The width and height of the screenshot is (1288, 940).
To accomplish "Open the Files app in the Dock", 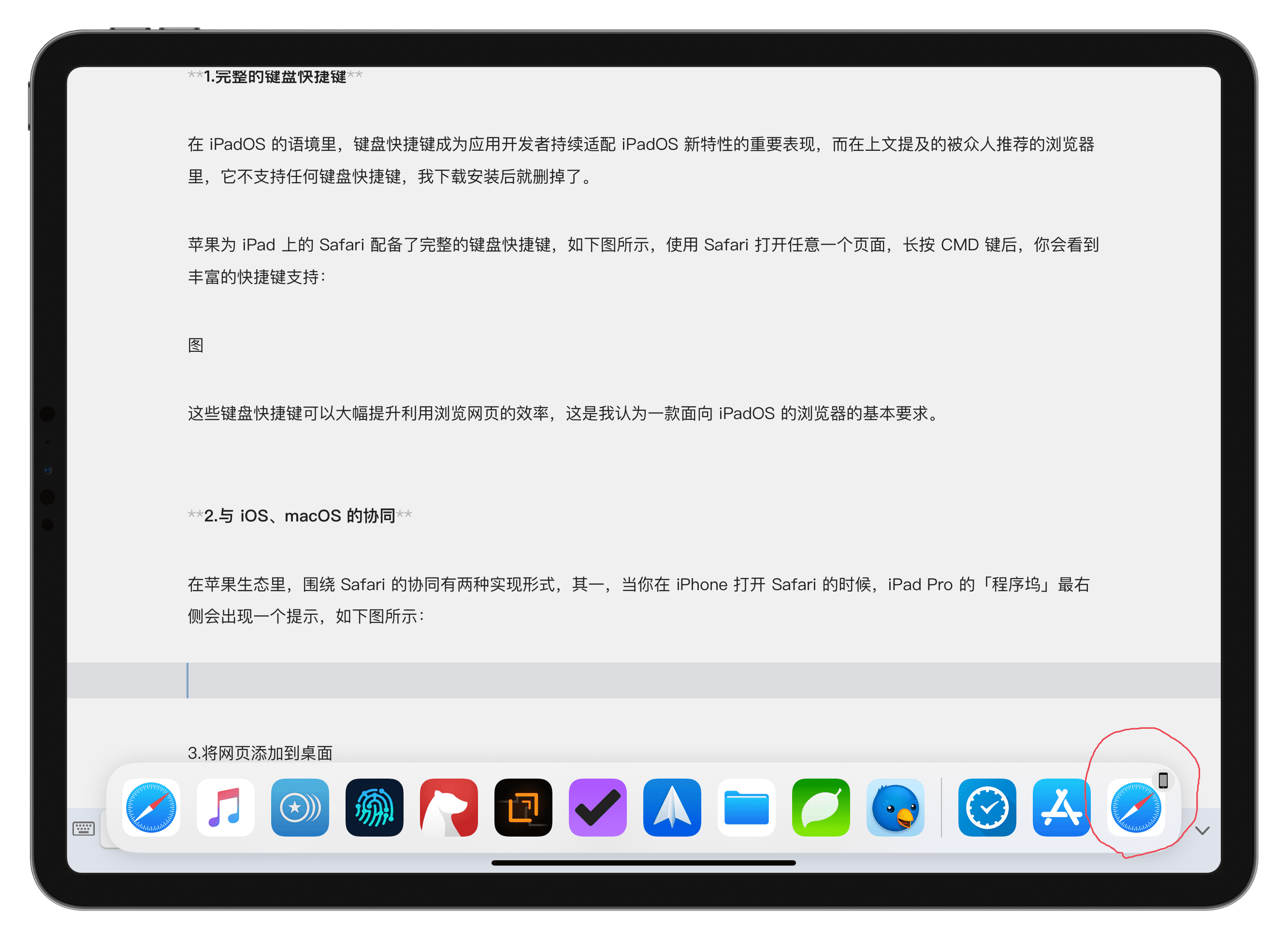I will (x=746, y=808).
